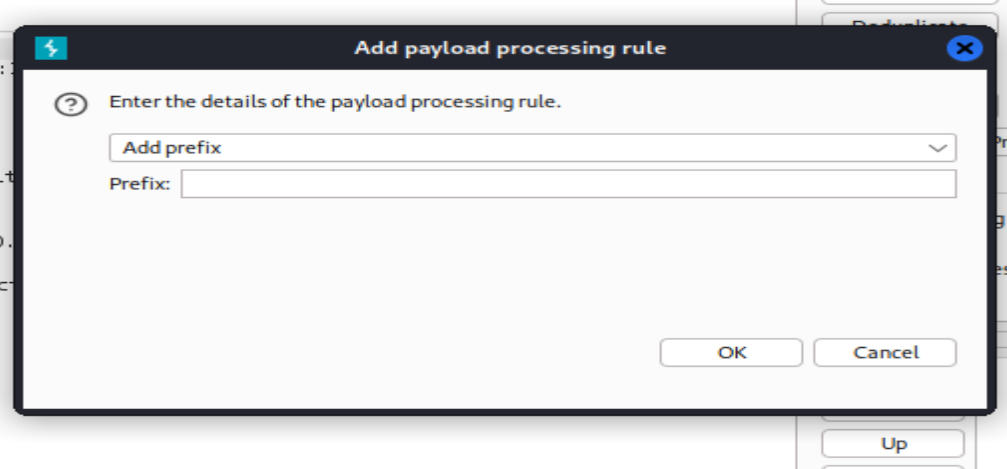Click the question mark help icon
The width and height of the screenshot is (1007, 469).
tap(69, 104)
